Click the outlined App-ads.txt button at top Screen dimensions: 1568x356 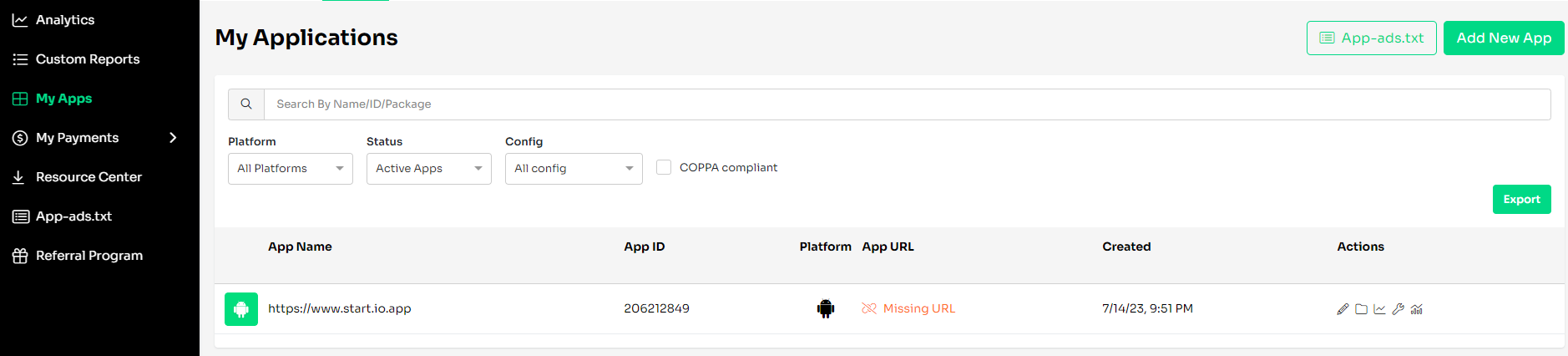[x=1372, y=38]
